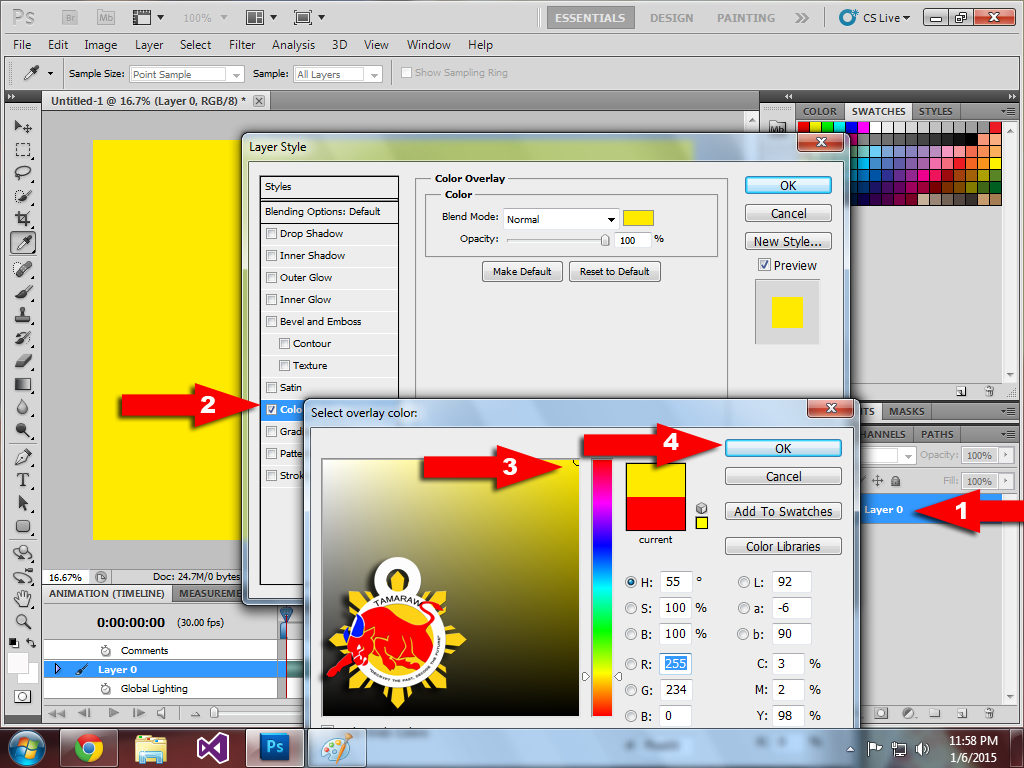The image size is (1024, 768).
Task: Enable the Drop Shadow checkbox
Action: click(271, 234)
